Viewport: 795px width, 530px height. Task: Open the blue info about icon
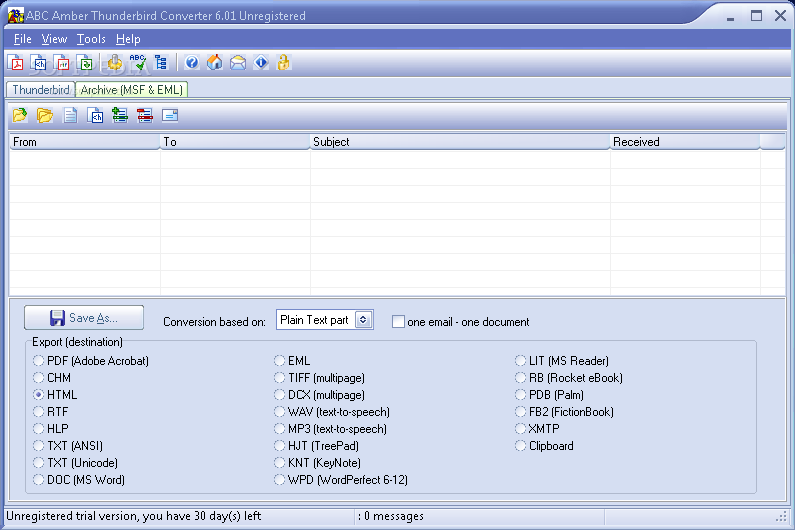pyautogui.click(x=261, y=63)
